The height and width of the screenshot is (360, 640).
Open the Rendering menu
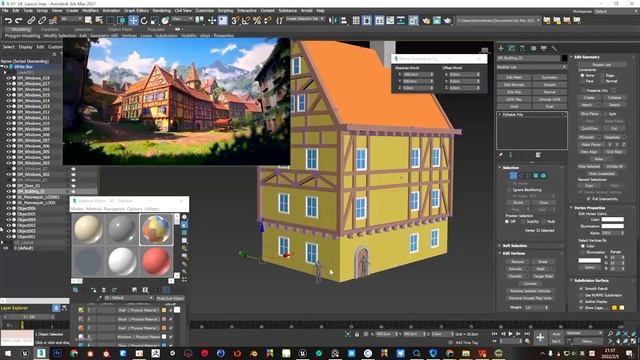pos(162,11)
